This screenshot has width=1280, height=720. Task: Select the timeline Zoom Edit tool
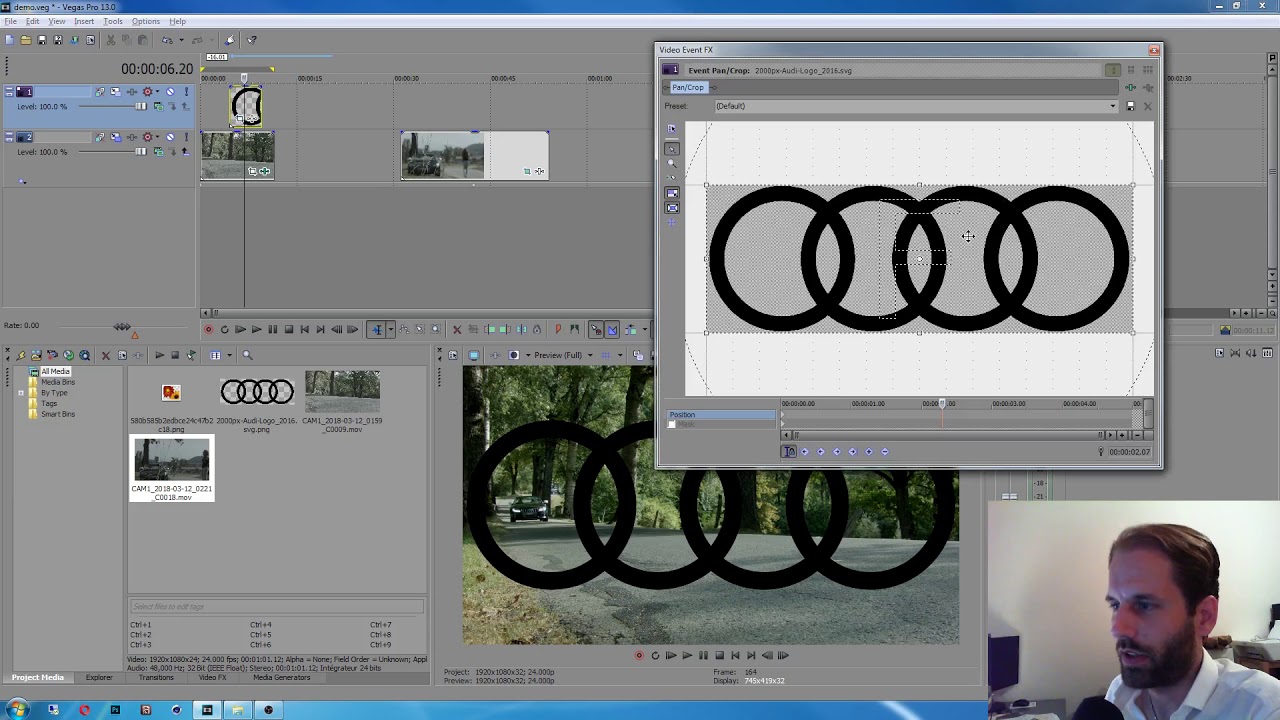(x=435, y=329)
